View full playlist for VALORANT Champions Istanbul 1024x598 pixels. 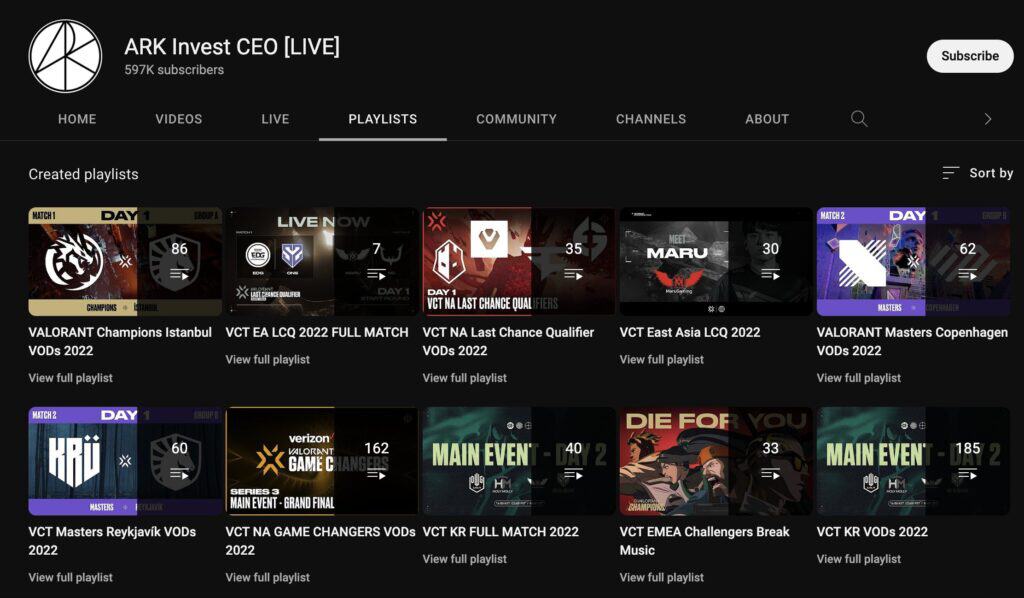coord(71,378)
